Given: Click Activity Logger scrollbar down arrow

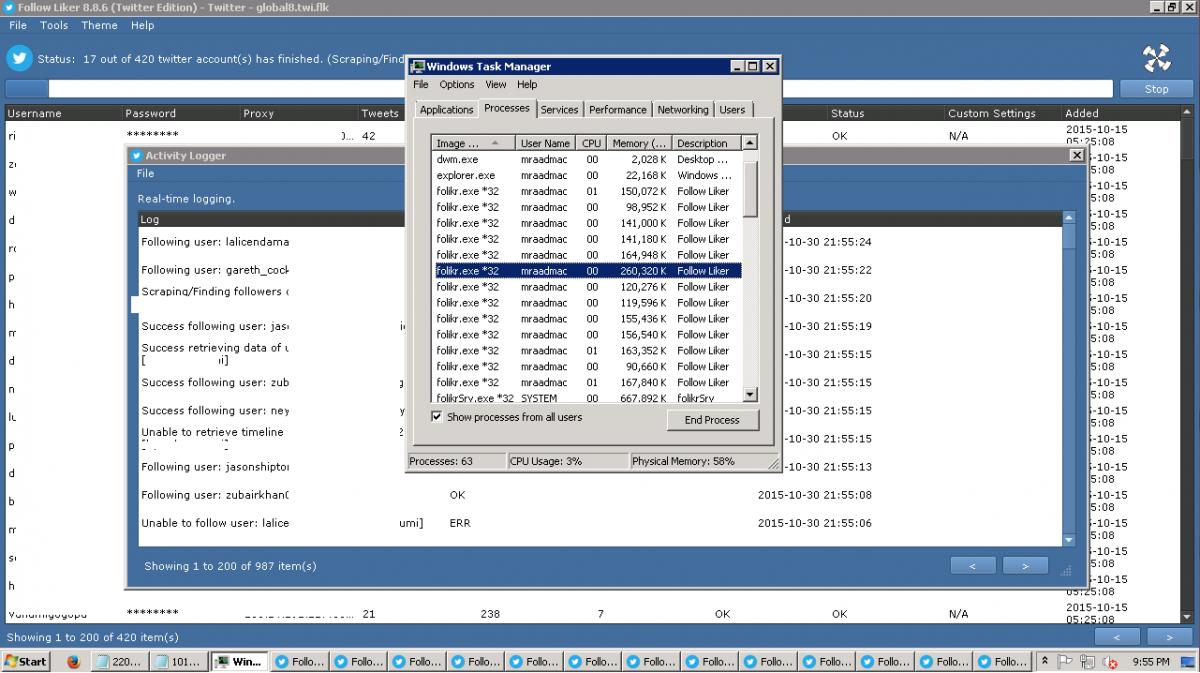Looking at the screenshot, I should pos(1069,540).
